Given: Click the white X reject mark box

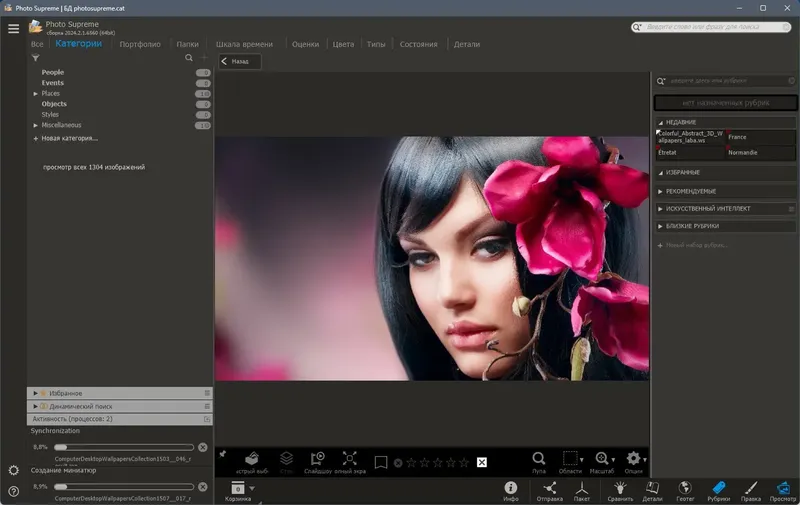Looking at the screenshot, I should coord(481,462).
